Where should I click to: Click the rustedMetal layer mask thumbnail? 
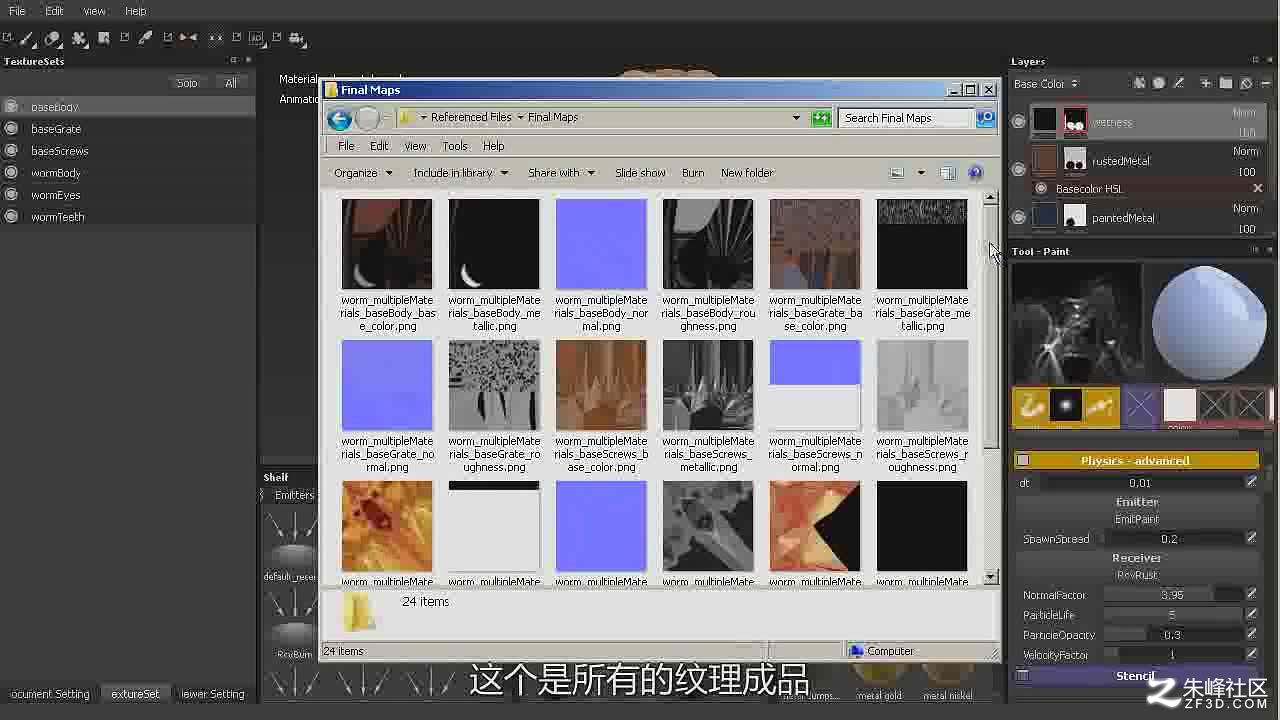pyautogui.click(x=1075, y=160)
